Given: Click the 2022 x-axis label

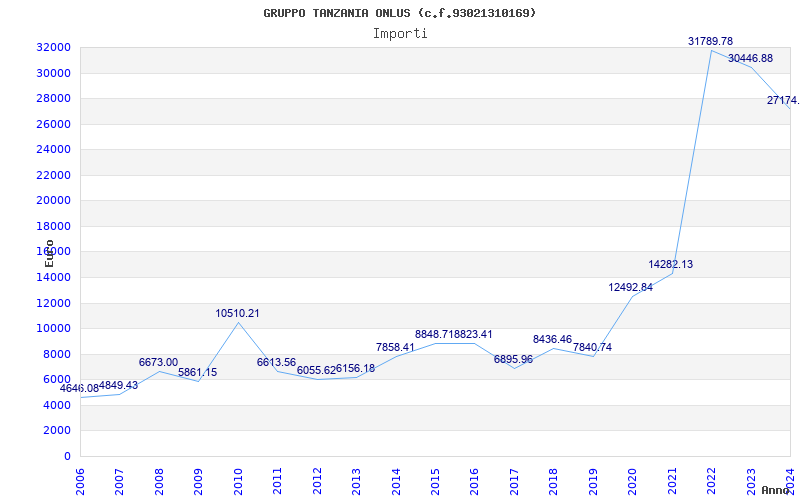Looking at the screenshot, I should (712, 481).
